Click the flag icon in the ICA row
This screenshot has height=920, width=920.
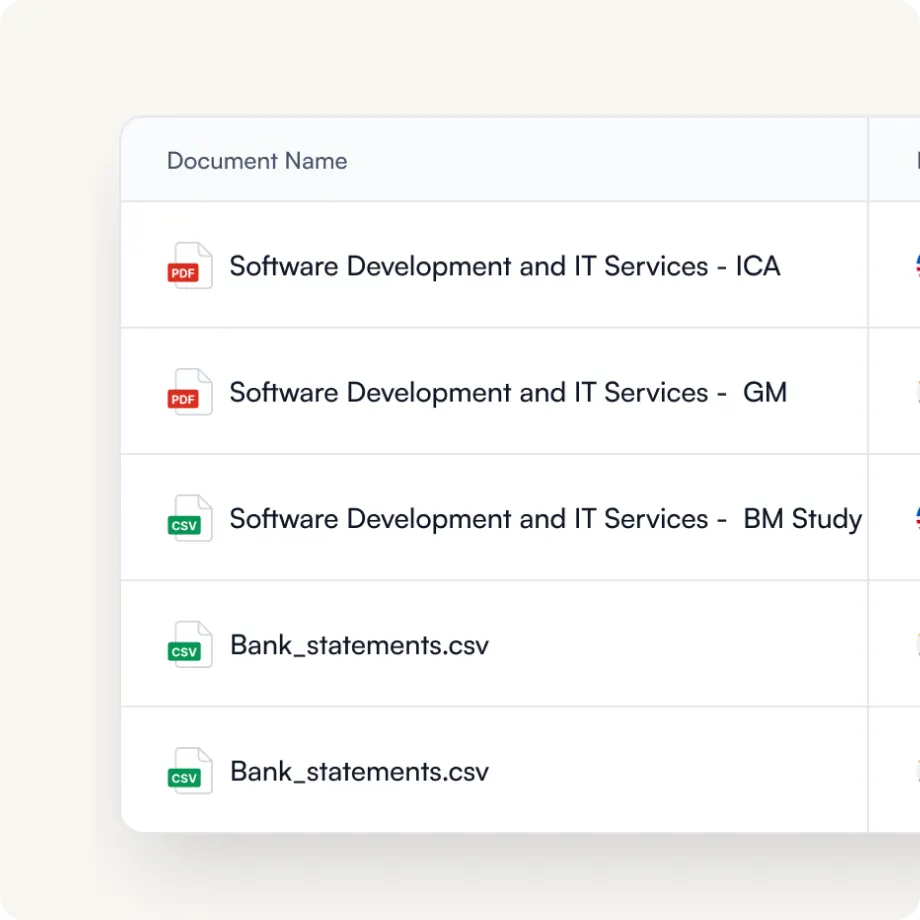(x=916, y=265)
